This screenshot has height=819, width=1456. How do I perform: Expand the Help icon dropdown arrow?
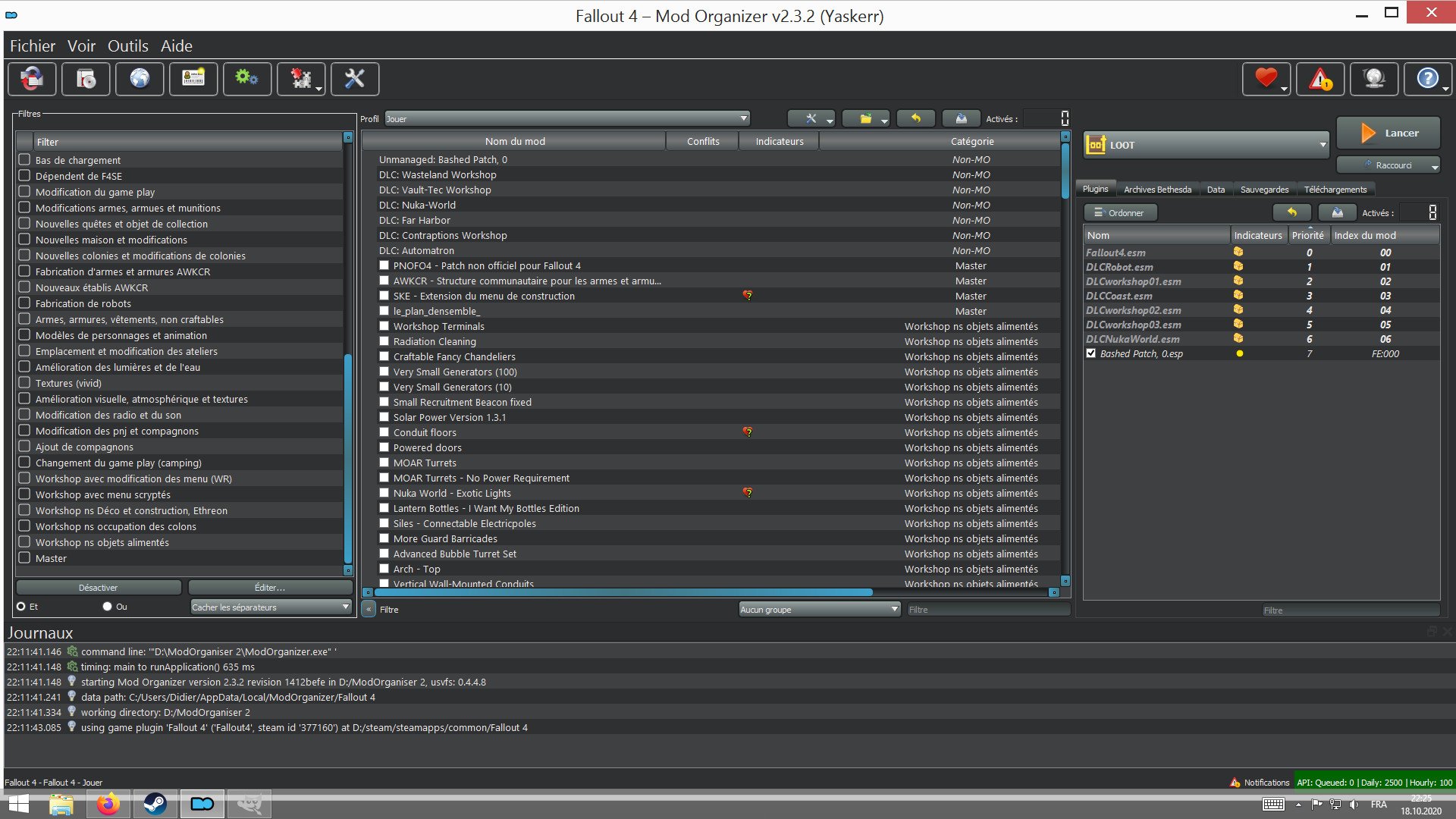pos(1445,89)
